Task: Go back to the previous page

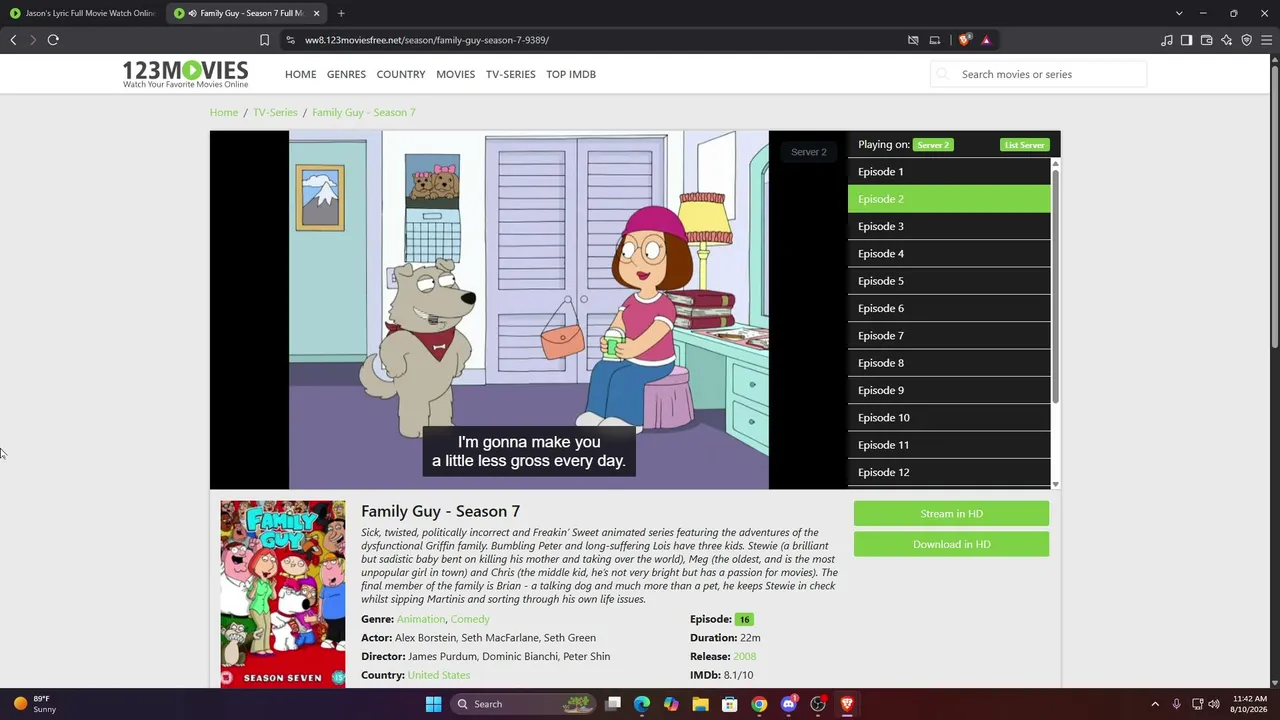Action: (13, 40)
